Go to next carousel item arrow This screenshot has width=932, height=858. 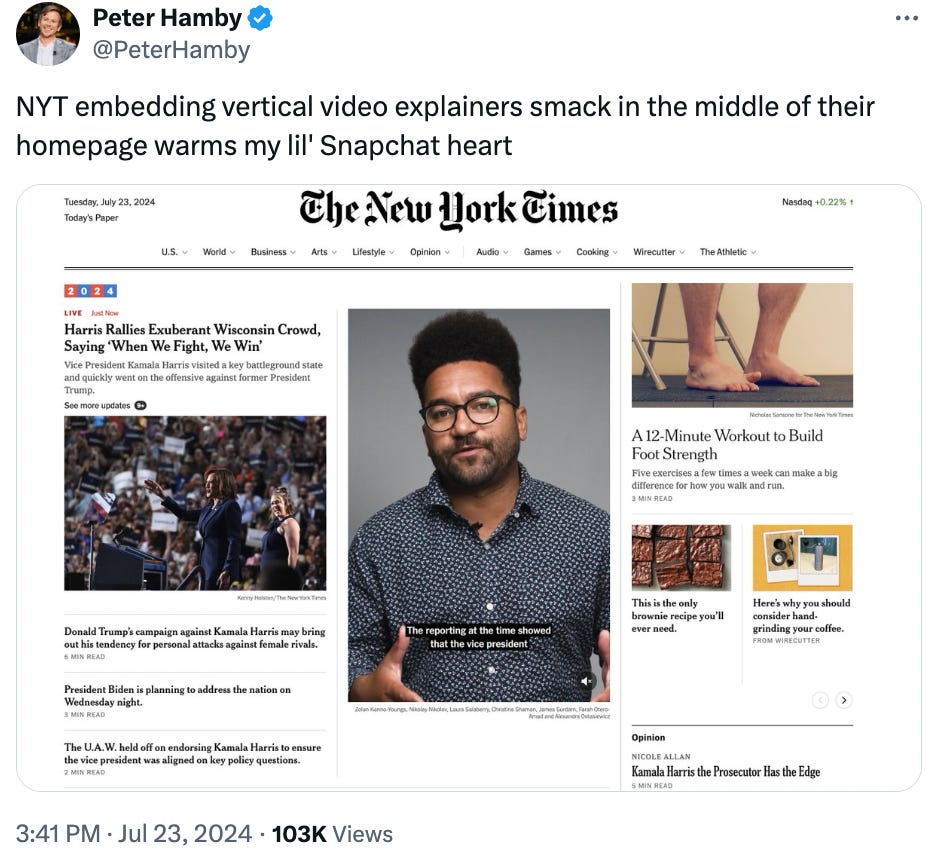pyautogui.click(x=843, y=700)
